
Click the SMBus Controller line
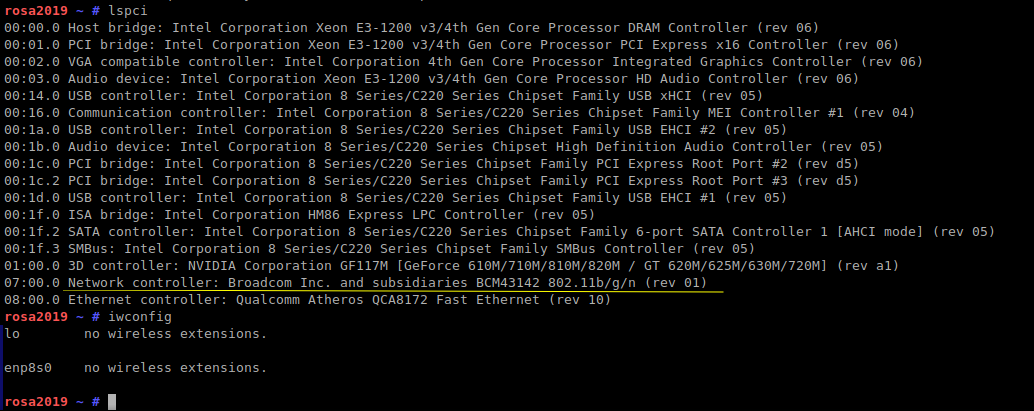click(x=378, y=248)
